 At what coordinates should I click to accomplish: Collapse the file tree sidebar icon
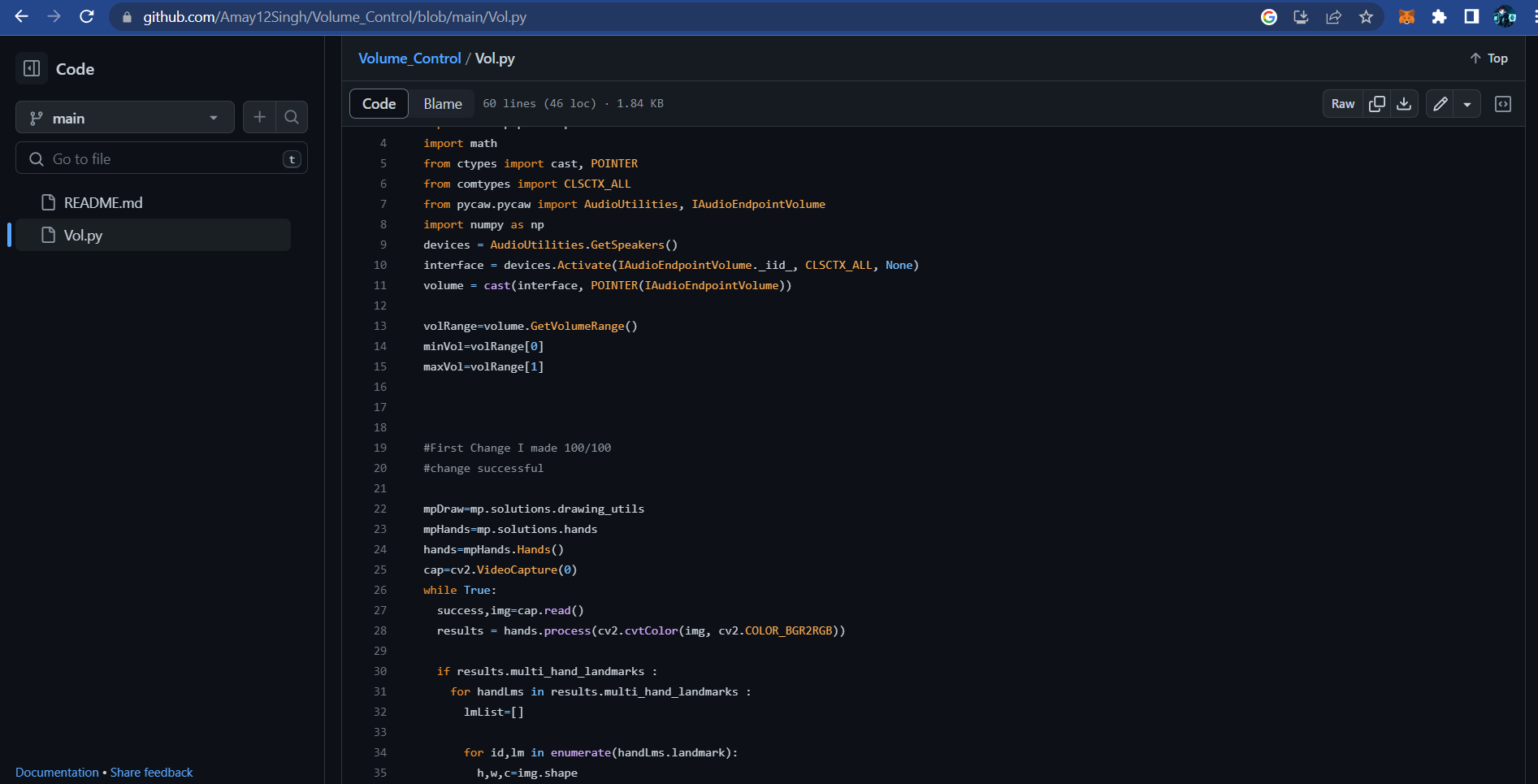(32, 69)
